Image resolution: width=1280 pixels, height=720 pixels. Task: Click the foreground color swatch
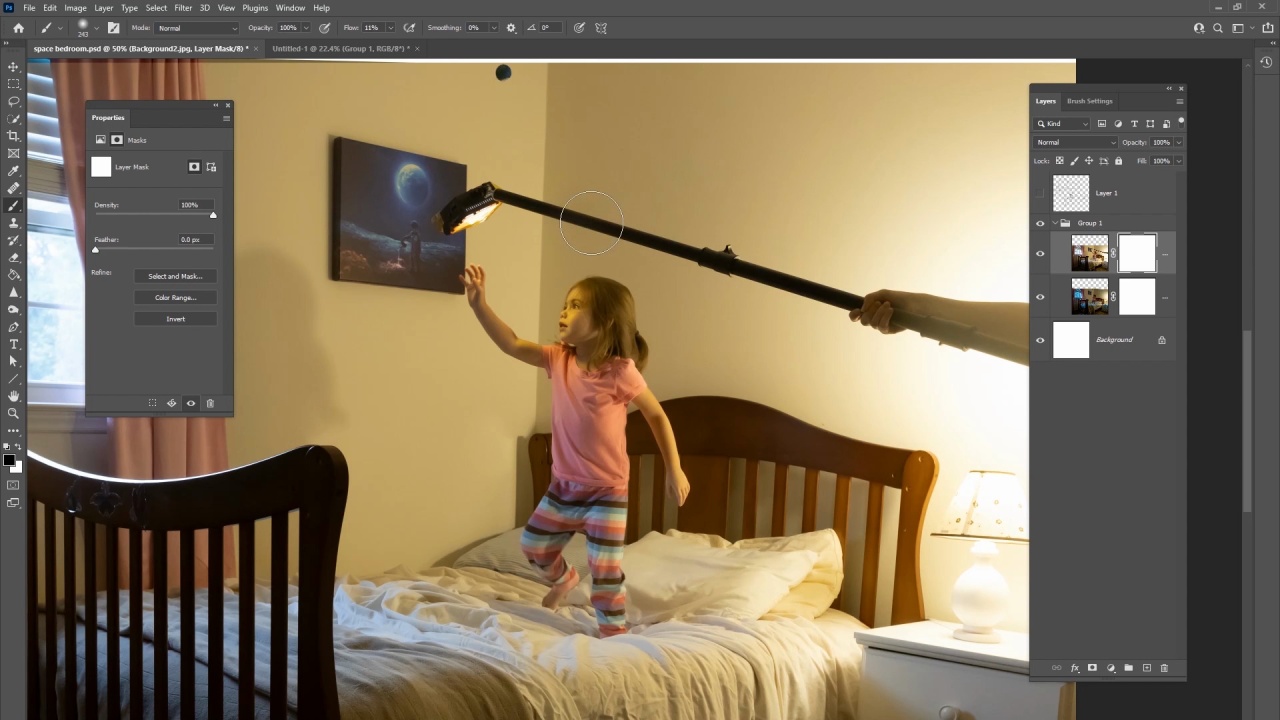[9, 461]
